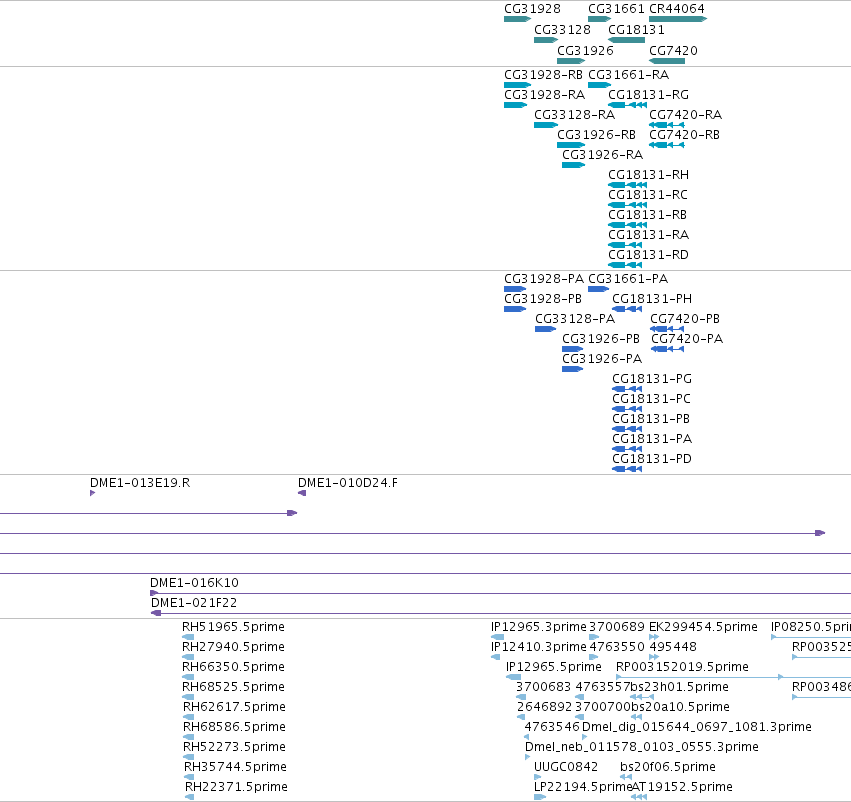The width and height of the screenshot is (851, 802).
Task: Click the CG31928 gene feature
Action: 517,19
